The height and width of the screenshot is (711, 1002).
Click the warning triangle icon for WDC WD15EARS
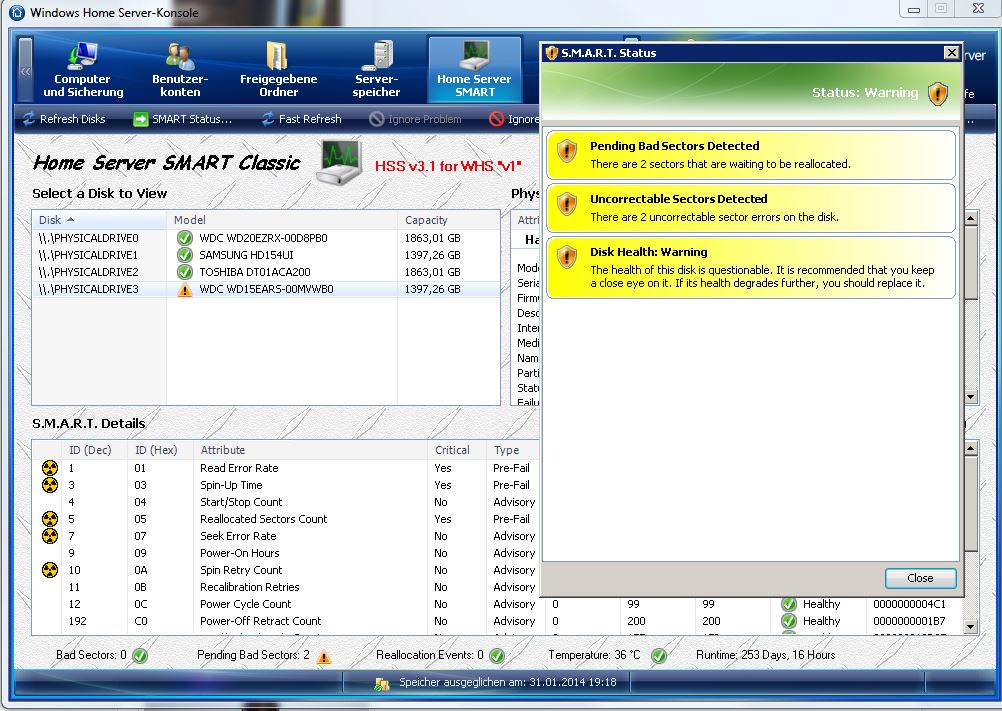tap(185, 289)
